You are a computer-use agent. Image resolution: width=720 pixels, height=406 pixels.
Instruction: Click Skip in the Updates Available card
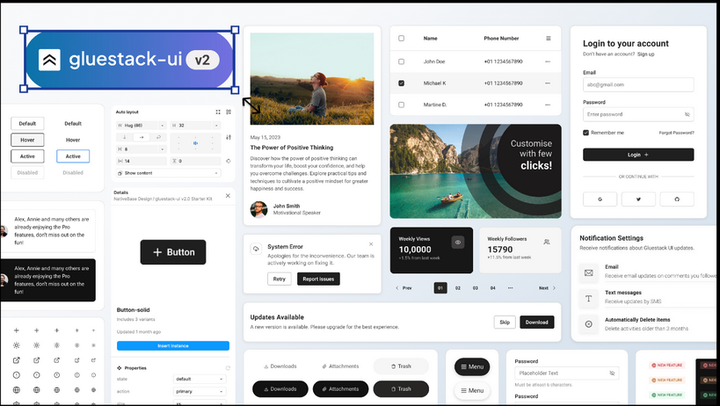tap(505, 322)
